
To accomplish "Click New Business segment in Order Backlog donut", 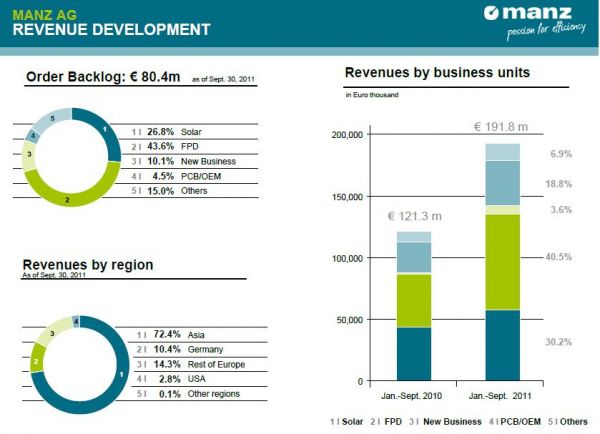I will (x=31, y=154).
